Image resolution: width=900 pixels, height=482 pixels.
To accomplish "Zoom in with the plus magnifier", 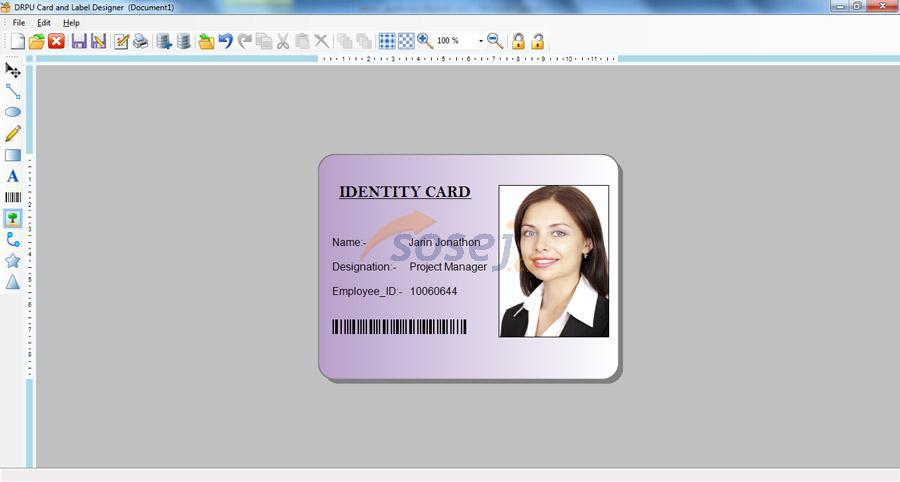I will tap(425, 41).
